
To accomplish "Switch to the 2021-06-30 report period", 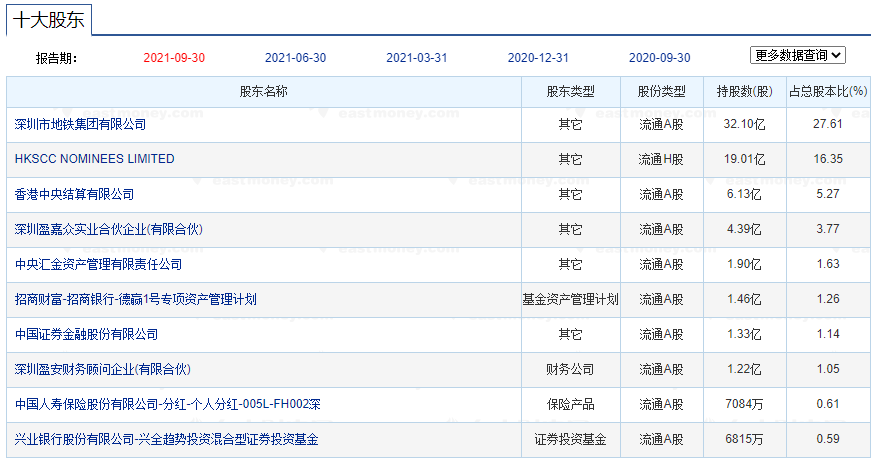I will pos(295,58).
